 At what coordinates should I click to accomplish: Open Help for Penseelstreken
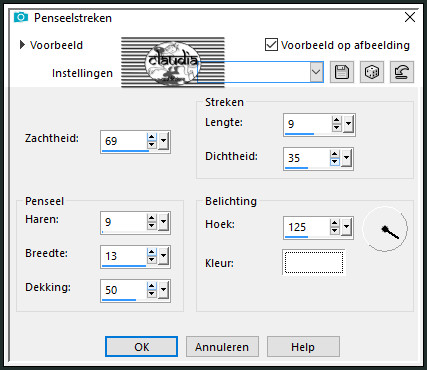(303, 347)
